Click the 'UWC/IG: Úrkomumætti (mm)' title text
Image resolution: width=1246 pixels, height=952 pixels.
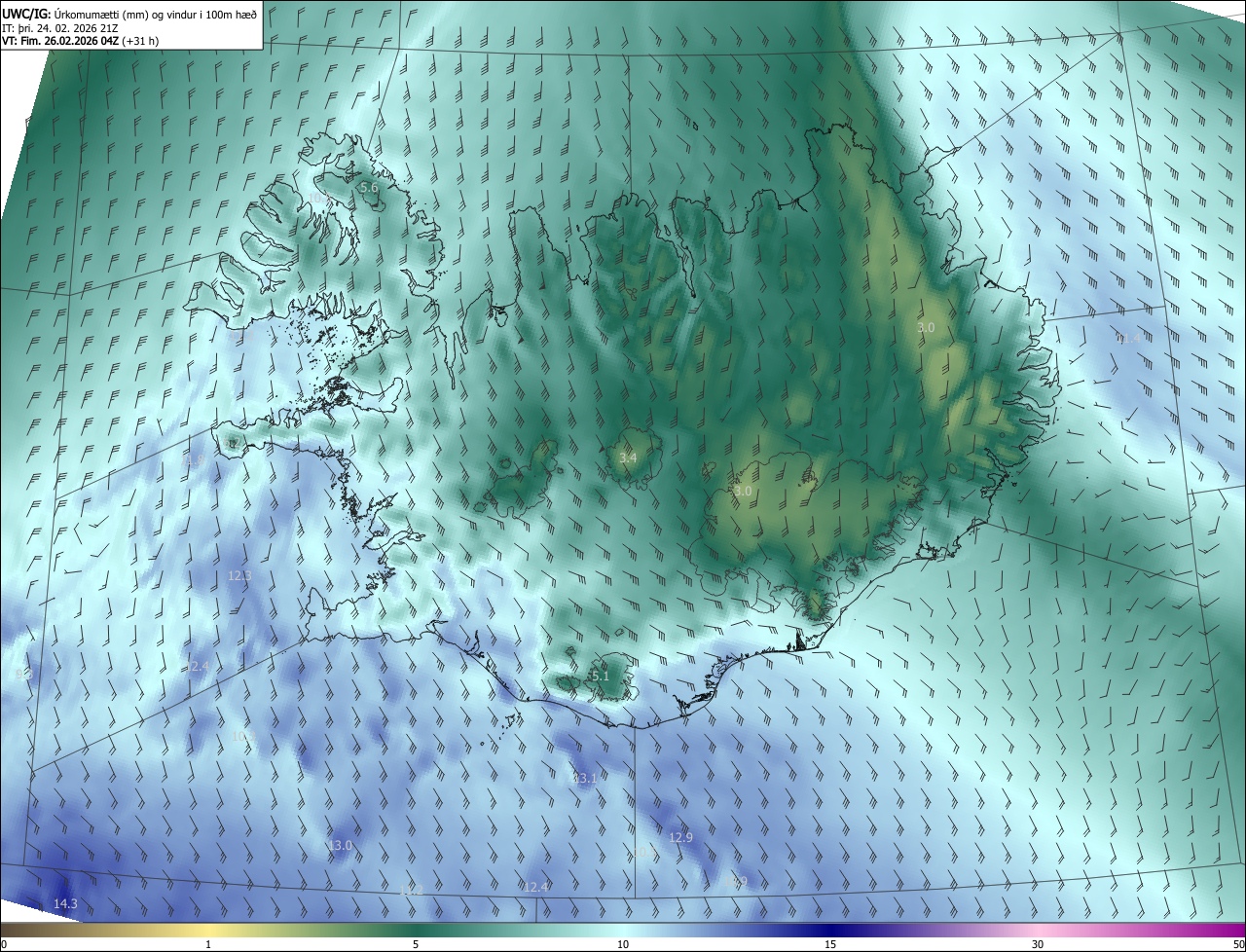(75, 15)
